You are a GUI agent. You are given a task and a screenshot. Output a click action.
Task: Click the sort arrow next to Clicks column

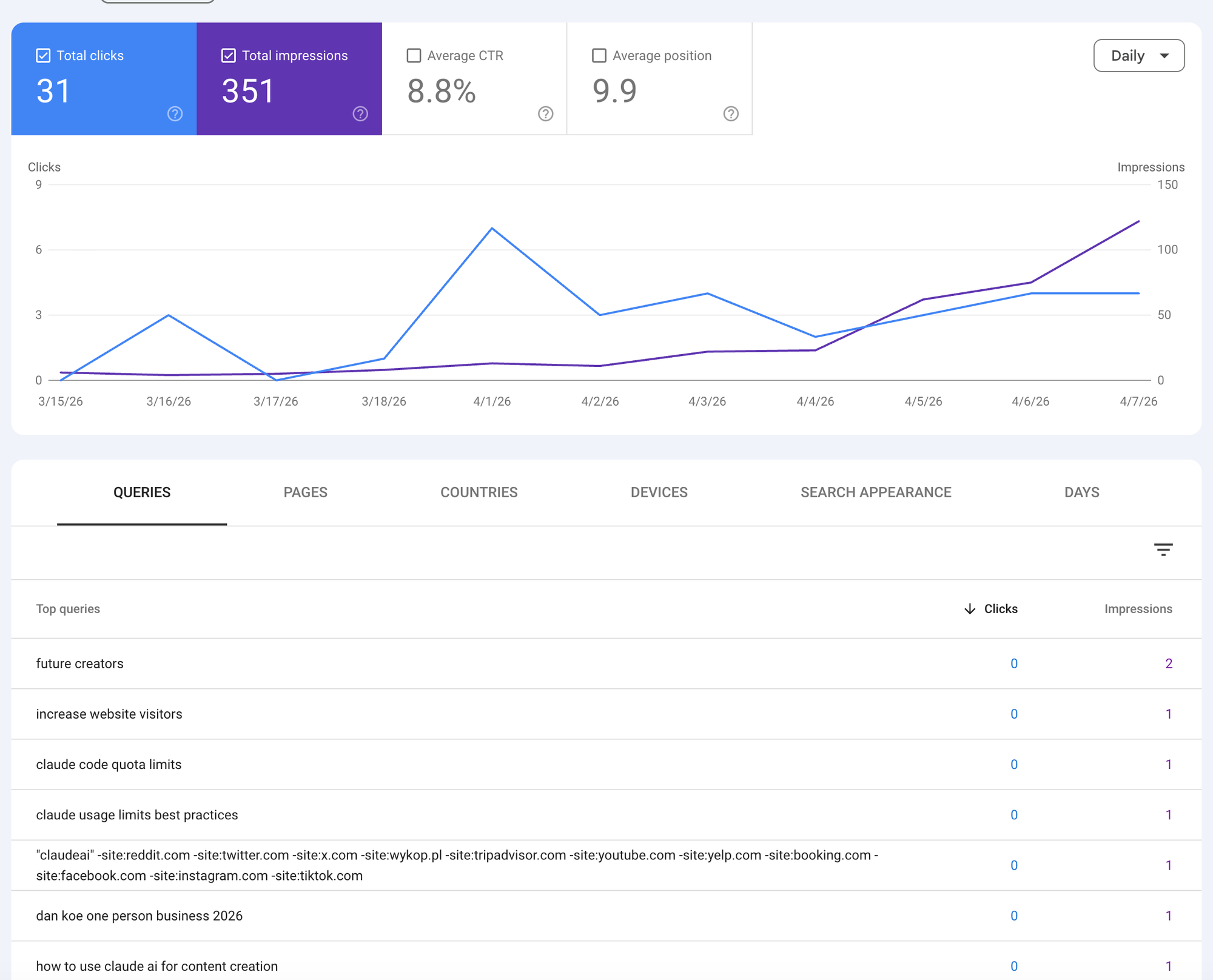pyautogui.click(x=970, y=609)
